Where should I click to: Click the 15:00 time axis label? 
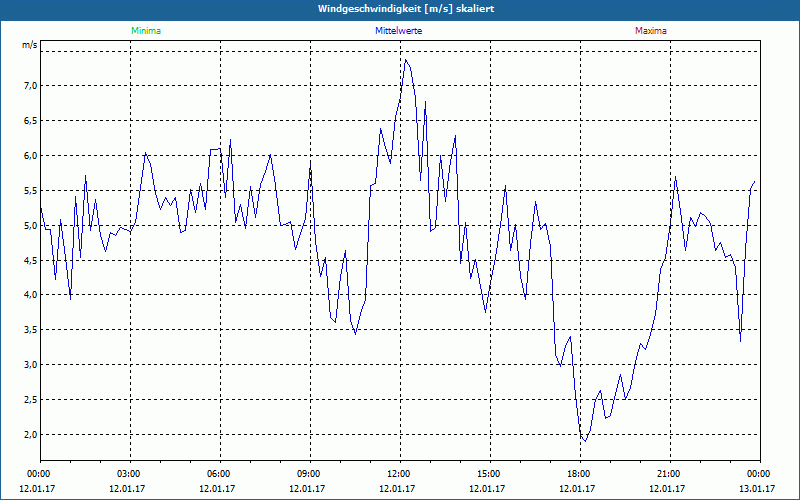[x=491, y=474]
